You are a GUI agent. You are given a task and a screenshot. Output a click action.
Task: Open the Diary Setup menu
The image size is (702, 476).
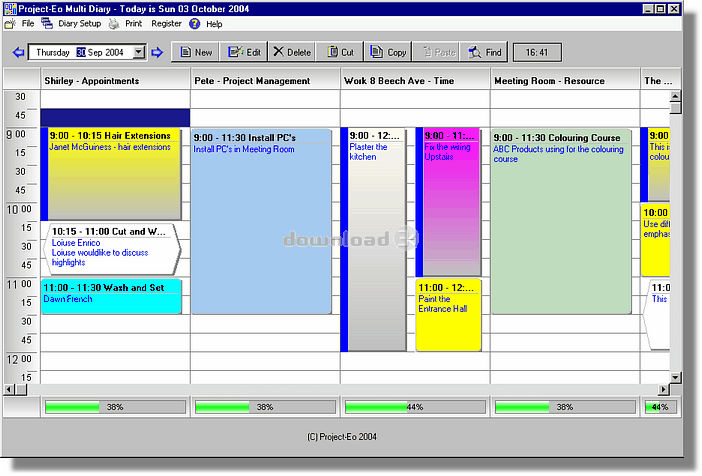[x=79, y=24]
